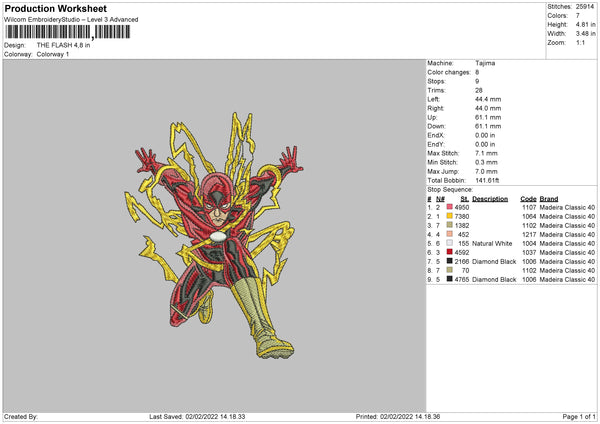The image size is (600, 424).
Task: Click thread code 1004
Action: click(529, 243)
